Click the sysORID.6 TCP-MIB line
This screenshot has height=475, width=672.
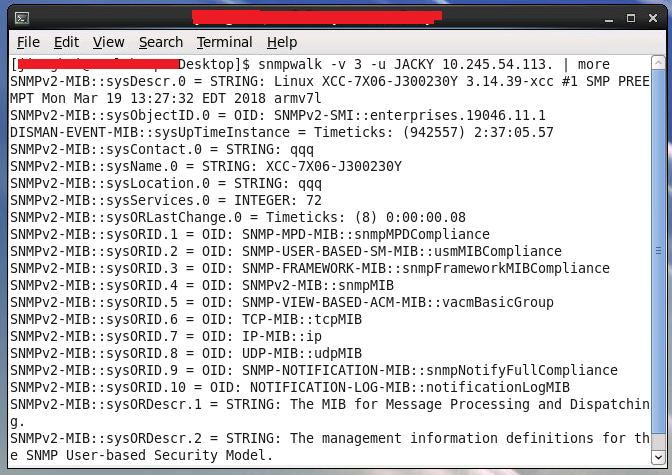point(186,319)
